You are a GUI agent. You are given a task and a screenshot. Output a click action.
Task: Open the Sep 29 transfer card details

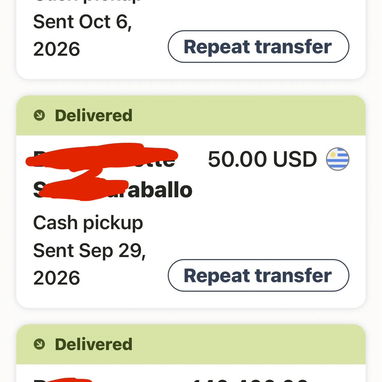[x=191, y=202]
